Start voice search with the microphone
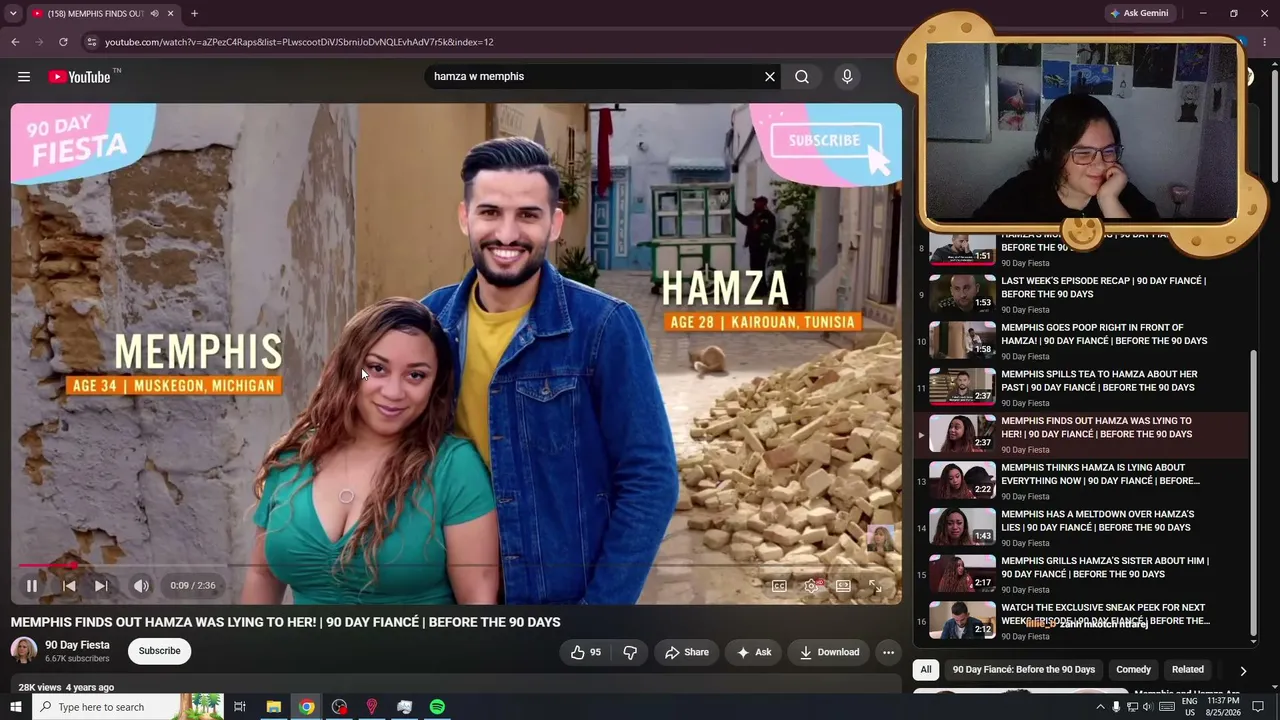Image resolution: width=1280 pixels, height=720 pixels. [x=847, y=77]
